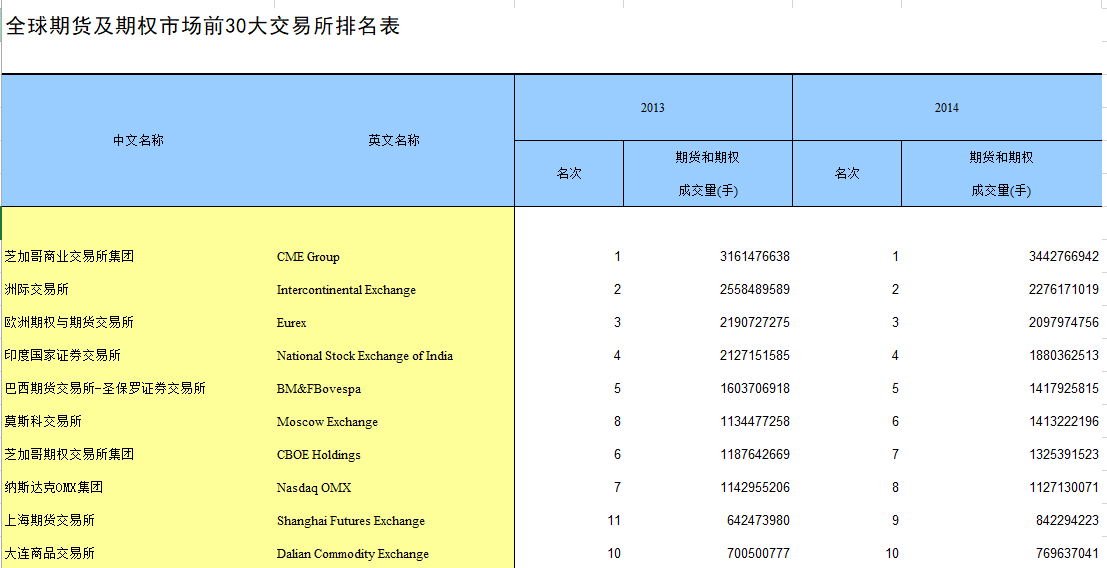The height and width of the screenshot is (568, 1107).
Task: Click the value 1187642669
Action: (x=755, y=454)
